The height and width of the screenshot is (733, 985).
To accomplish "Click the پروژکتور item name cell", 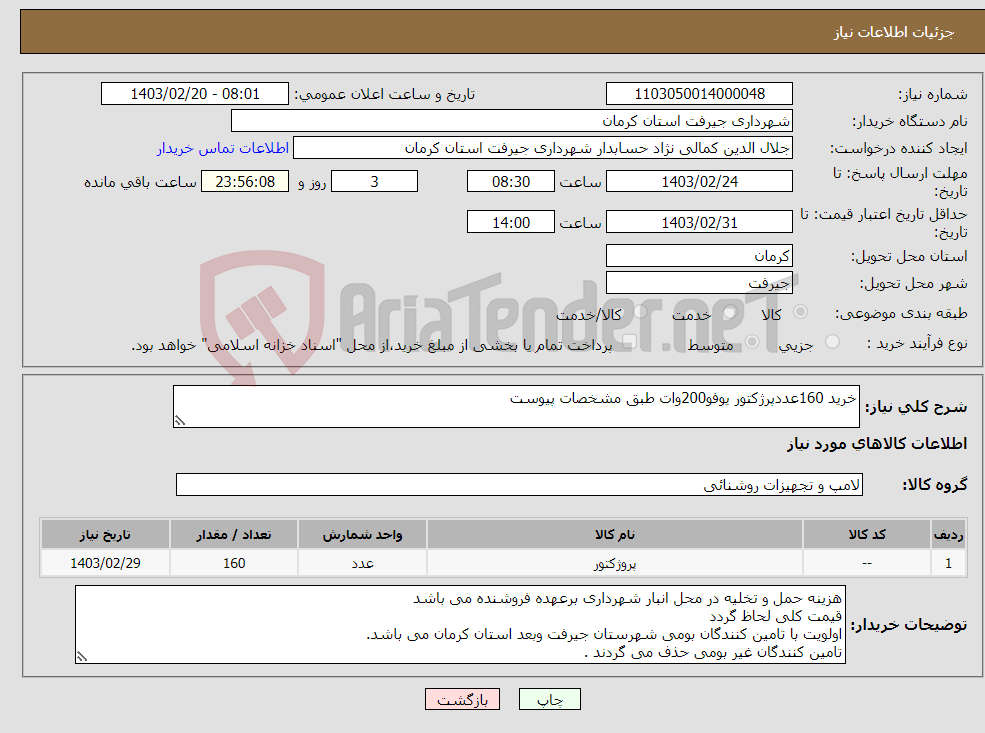I will (x=615, y=563).
